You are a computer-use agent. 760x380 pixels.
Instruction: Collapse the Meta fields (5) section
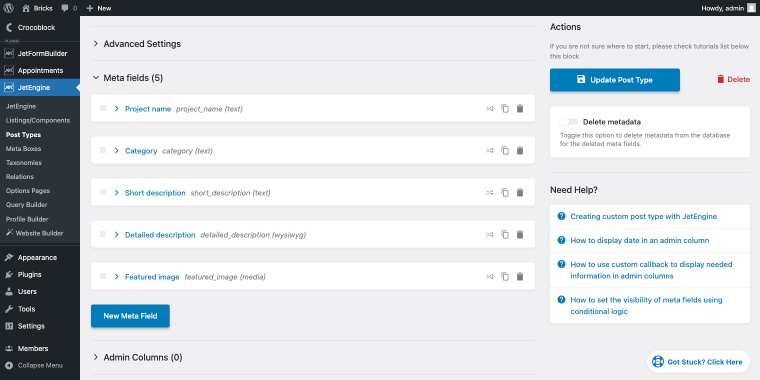[128, 78]
